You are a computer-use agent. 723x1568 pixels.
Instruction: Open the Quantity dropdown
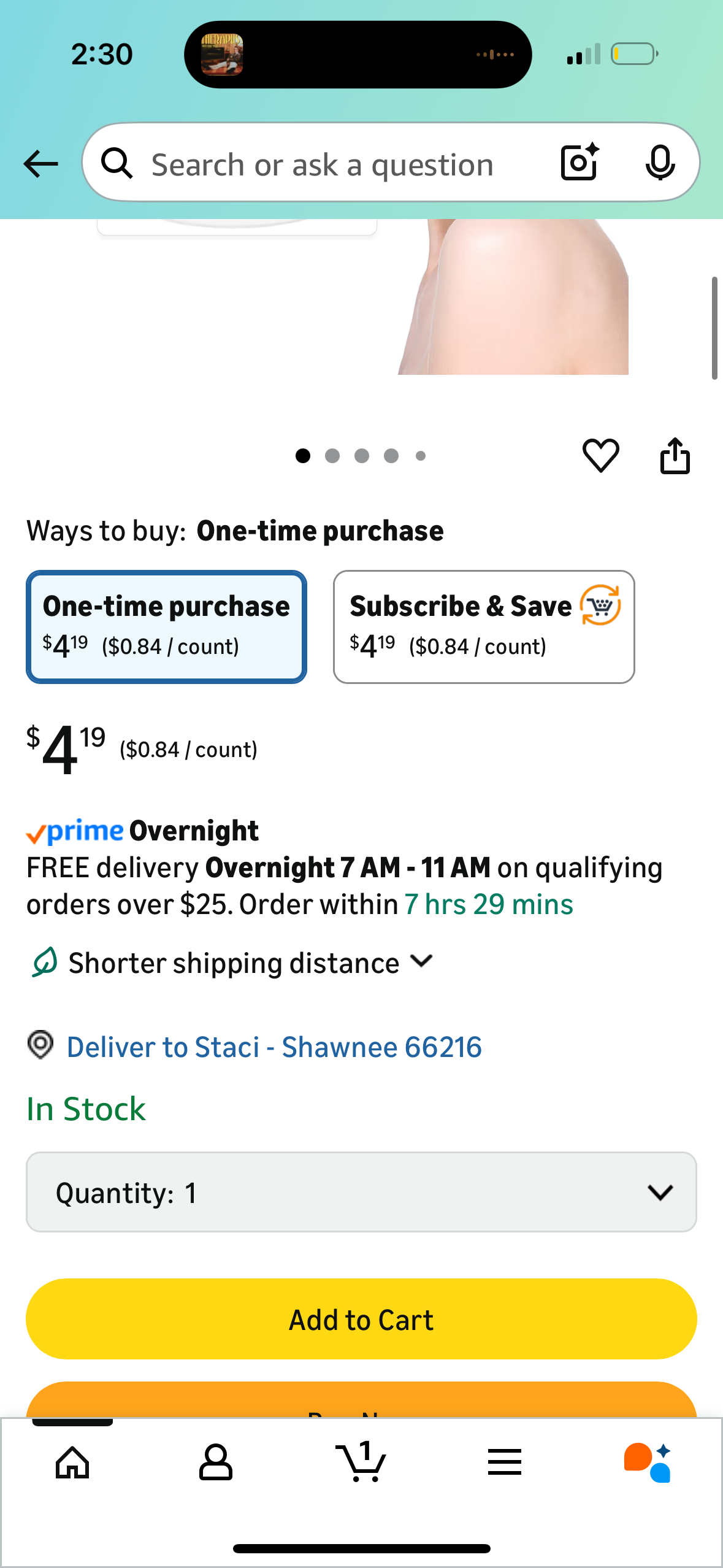[x=361, y=1192]
